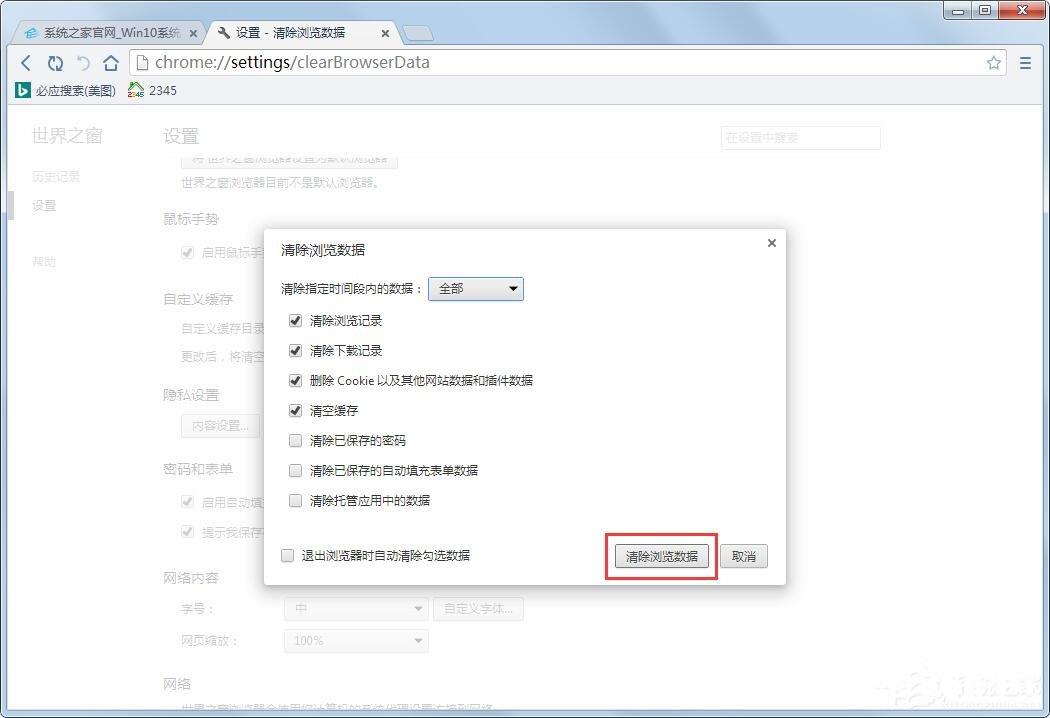Open the new tab button
Viewport: 1050px width, 718px height.
coord(419,33)
